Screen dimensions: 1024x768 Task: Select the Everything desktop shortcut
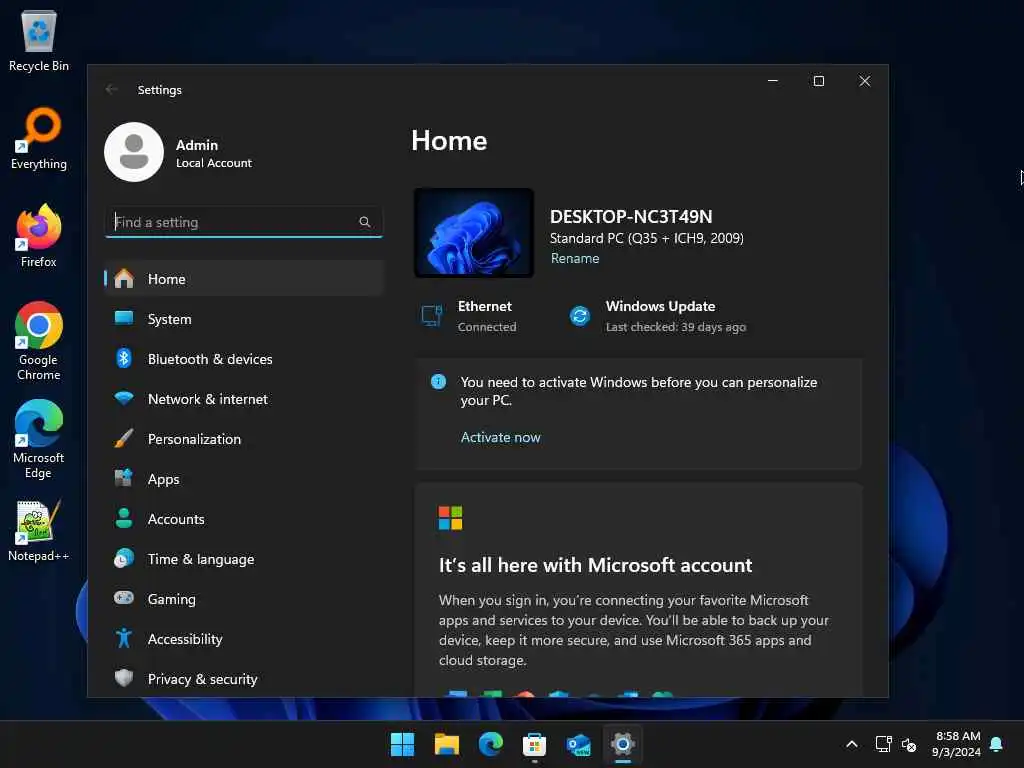(x=39, y=139)
